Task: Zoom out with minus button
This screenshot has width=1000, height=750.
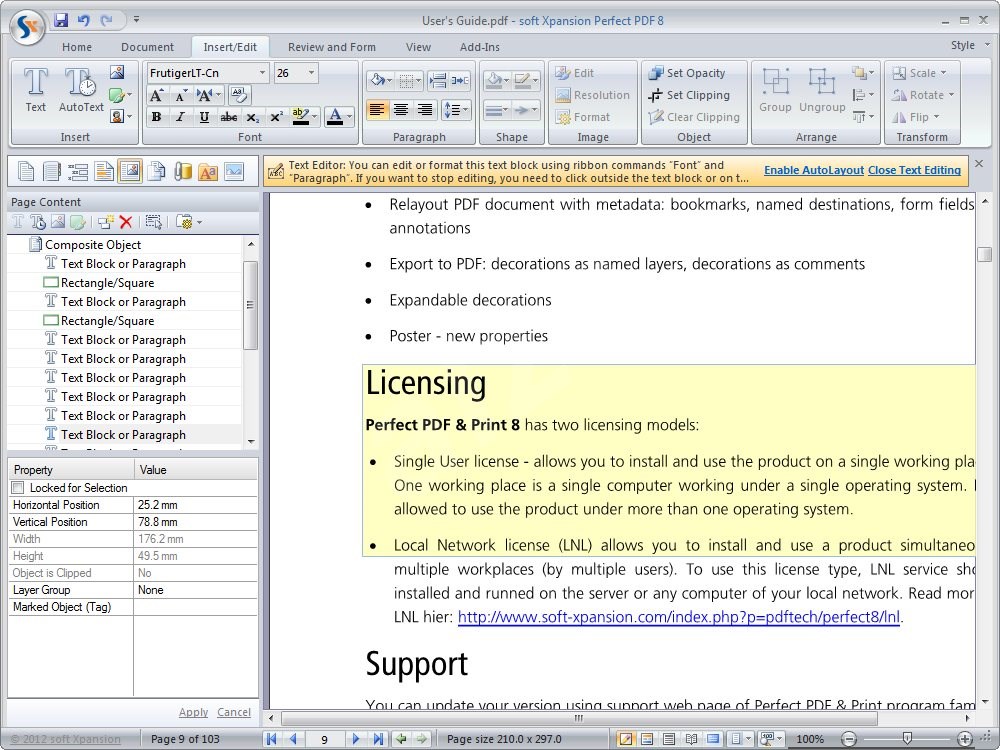Action: point(848,739)
